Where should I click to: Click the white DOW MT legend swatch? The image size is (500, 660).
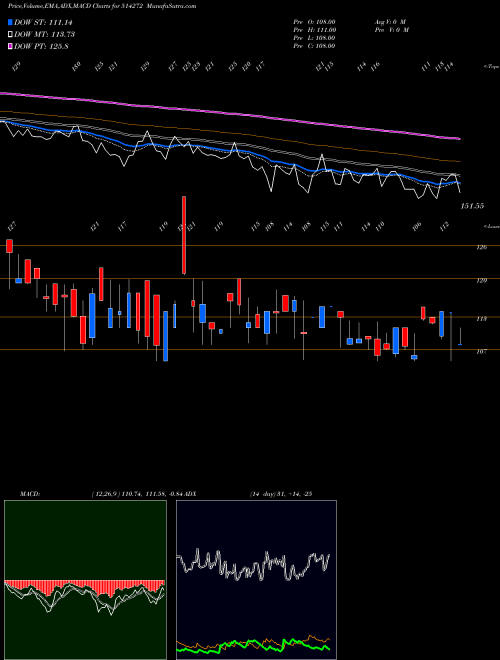pyautogui.click(x=10, y=34)
